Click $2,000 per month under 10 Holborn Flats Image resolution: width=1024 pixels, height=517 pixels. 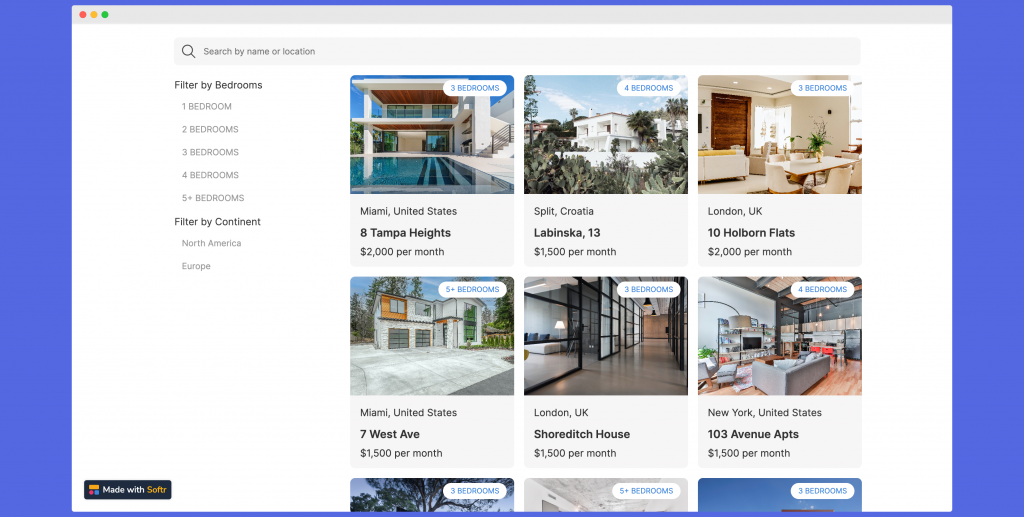pos(750,252)
